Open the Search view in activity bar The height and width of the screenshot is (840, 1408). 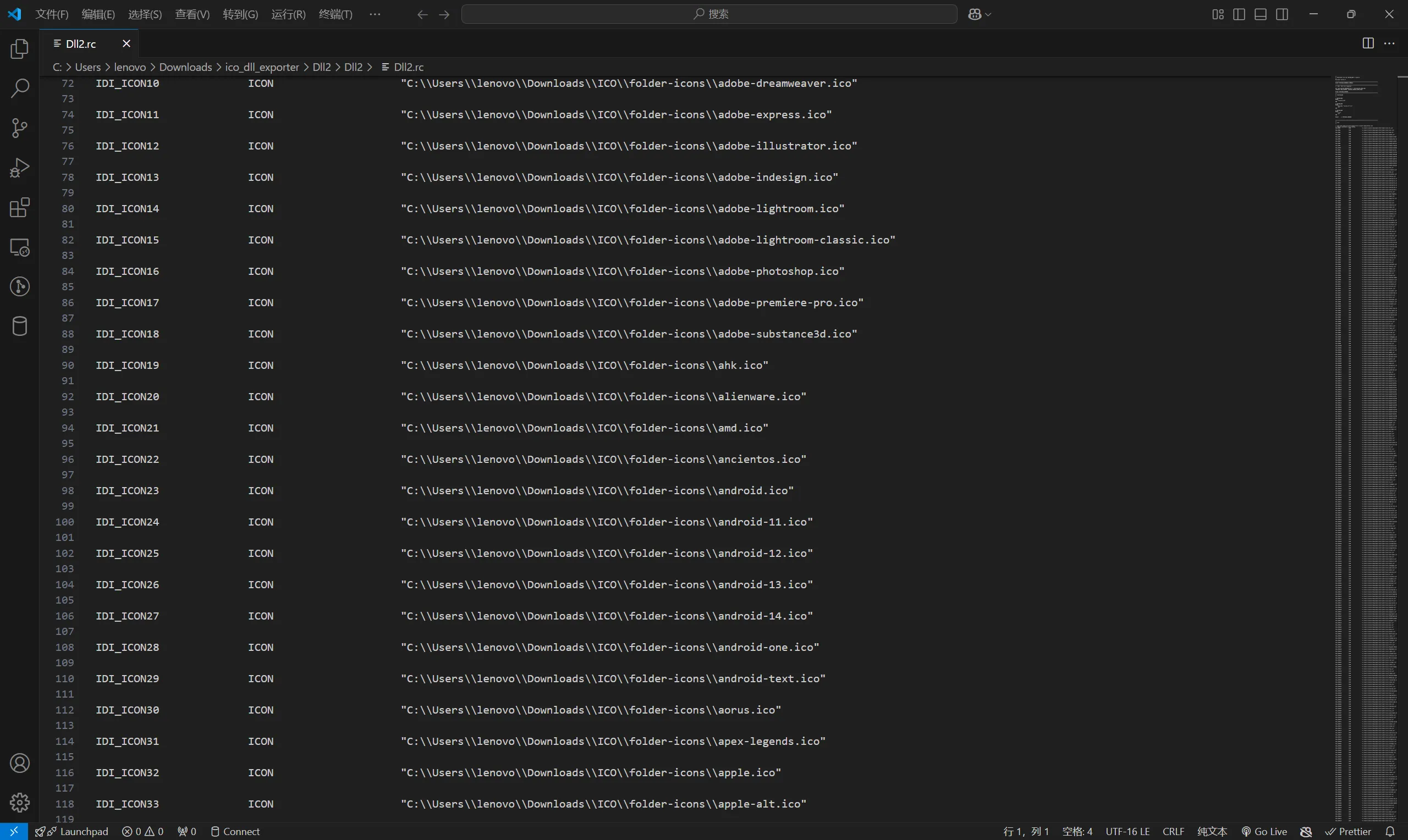20,89
